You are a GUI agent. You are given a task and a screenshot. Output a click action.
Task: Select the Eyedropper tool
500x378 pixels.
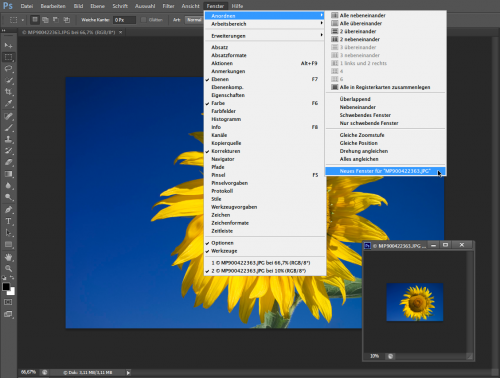point(8,104)
